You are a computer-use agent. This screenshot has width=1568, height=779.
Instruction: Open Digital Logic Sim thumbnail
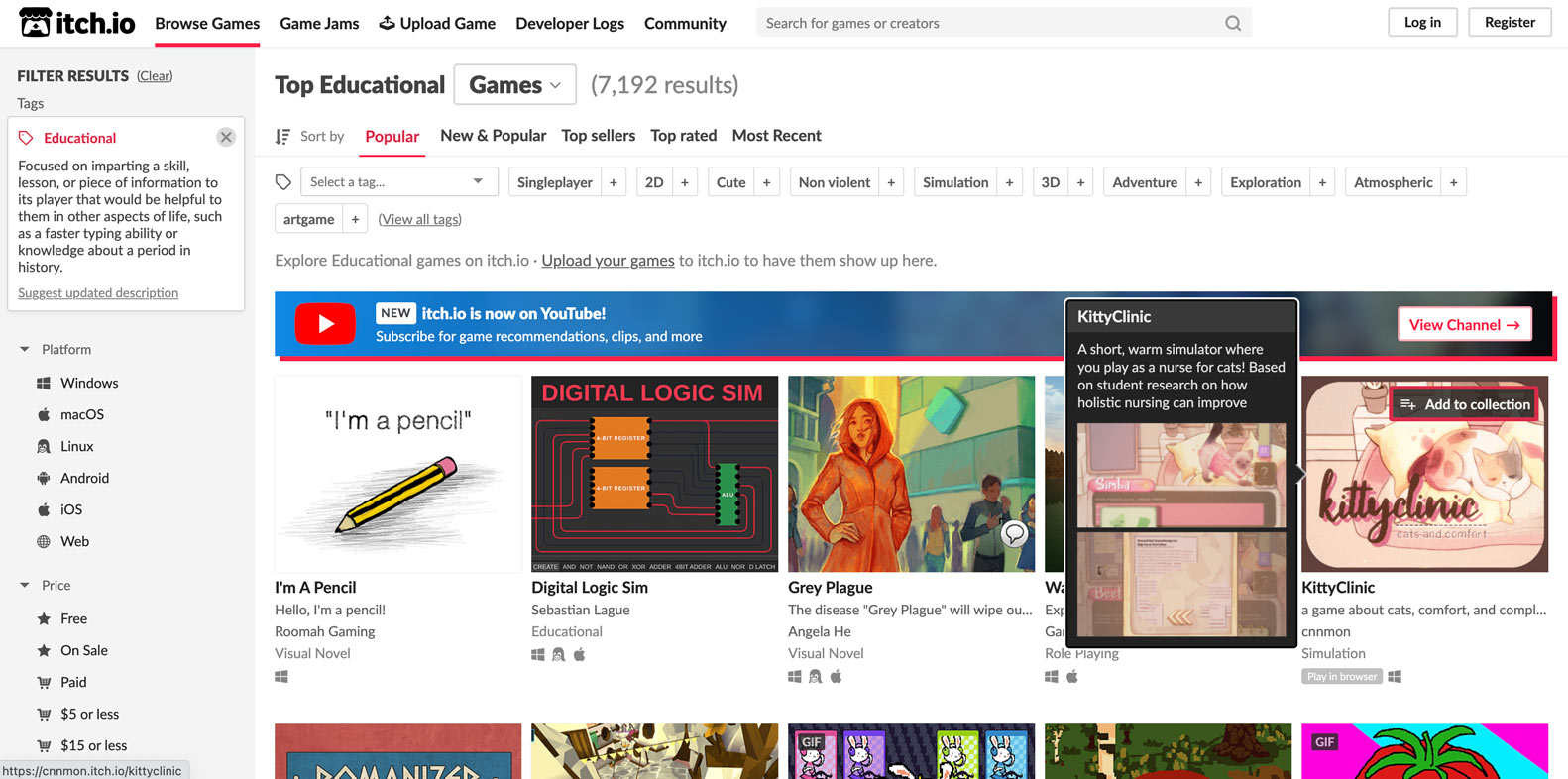point(654,474)
